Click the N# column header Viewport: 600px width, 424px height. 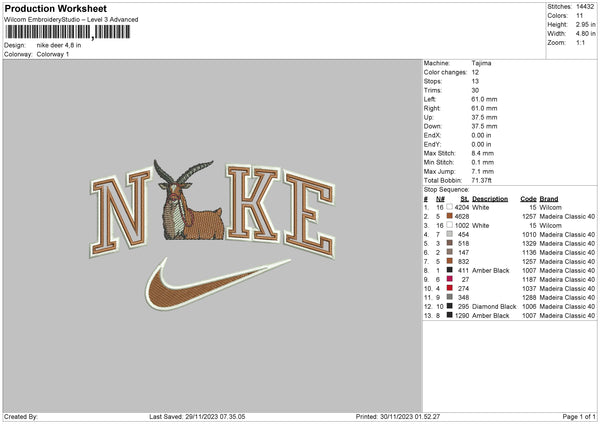coord(440,199)
